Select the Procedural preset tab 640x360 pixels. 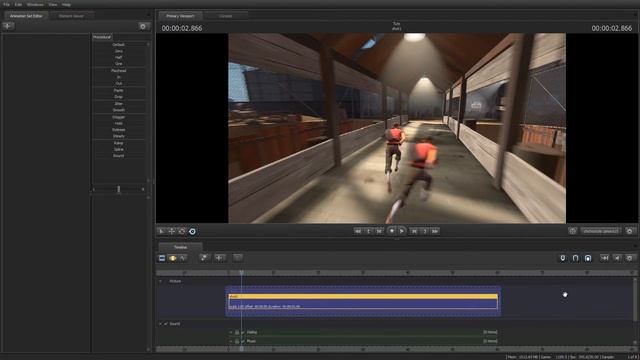[102, 37]
